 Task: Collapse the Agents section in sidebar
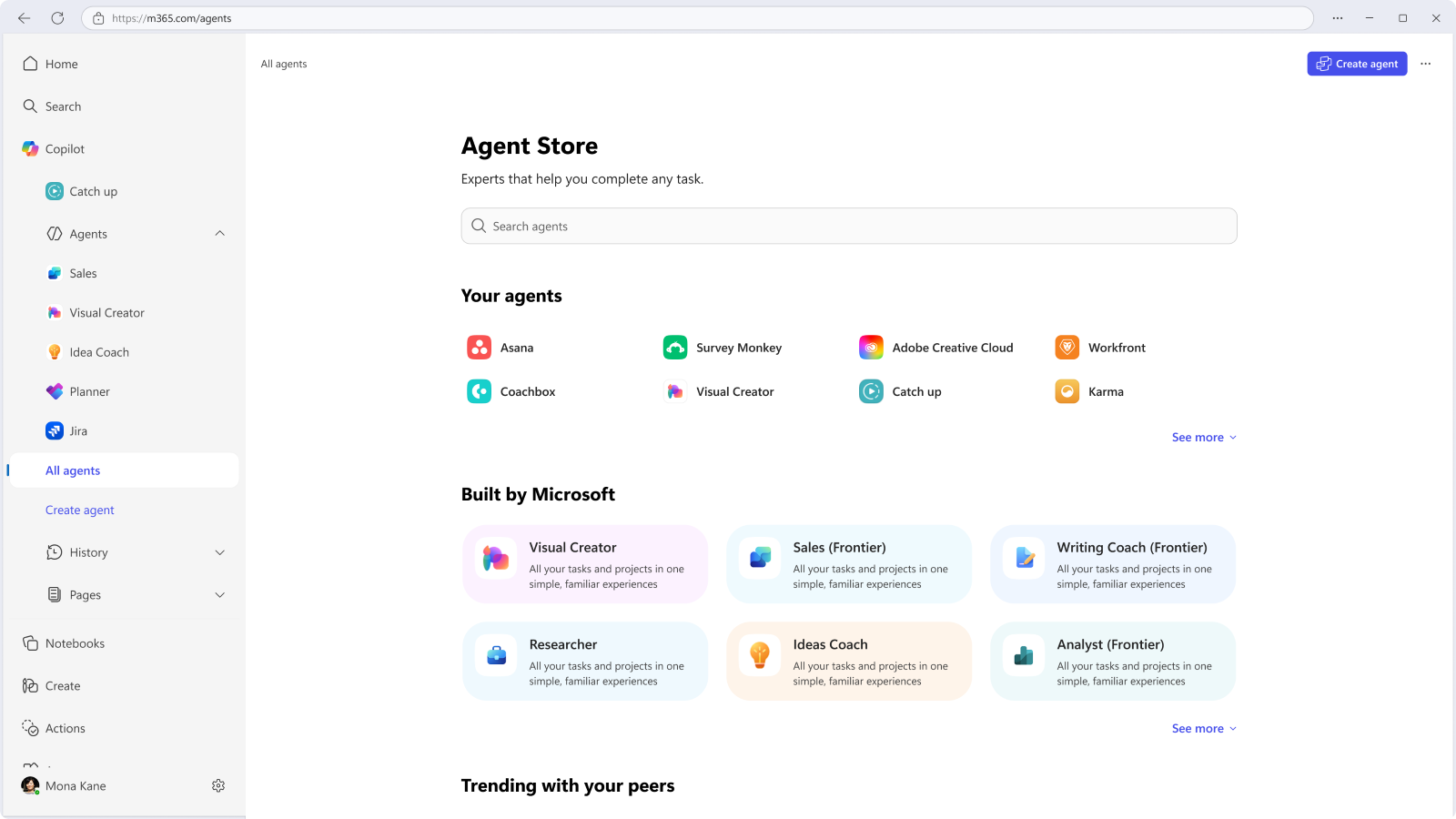point(219,234)
